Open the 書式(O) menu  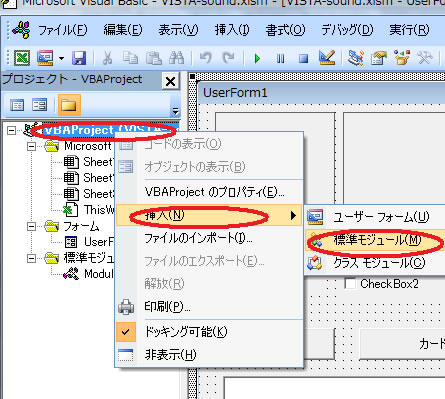point(285,30)
